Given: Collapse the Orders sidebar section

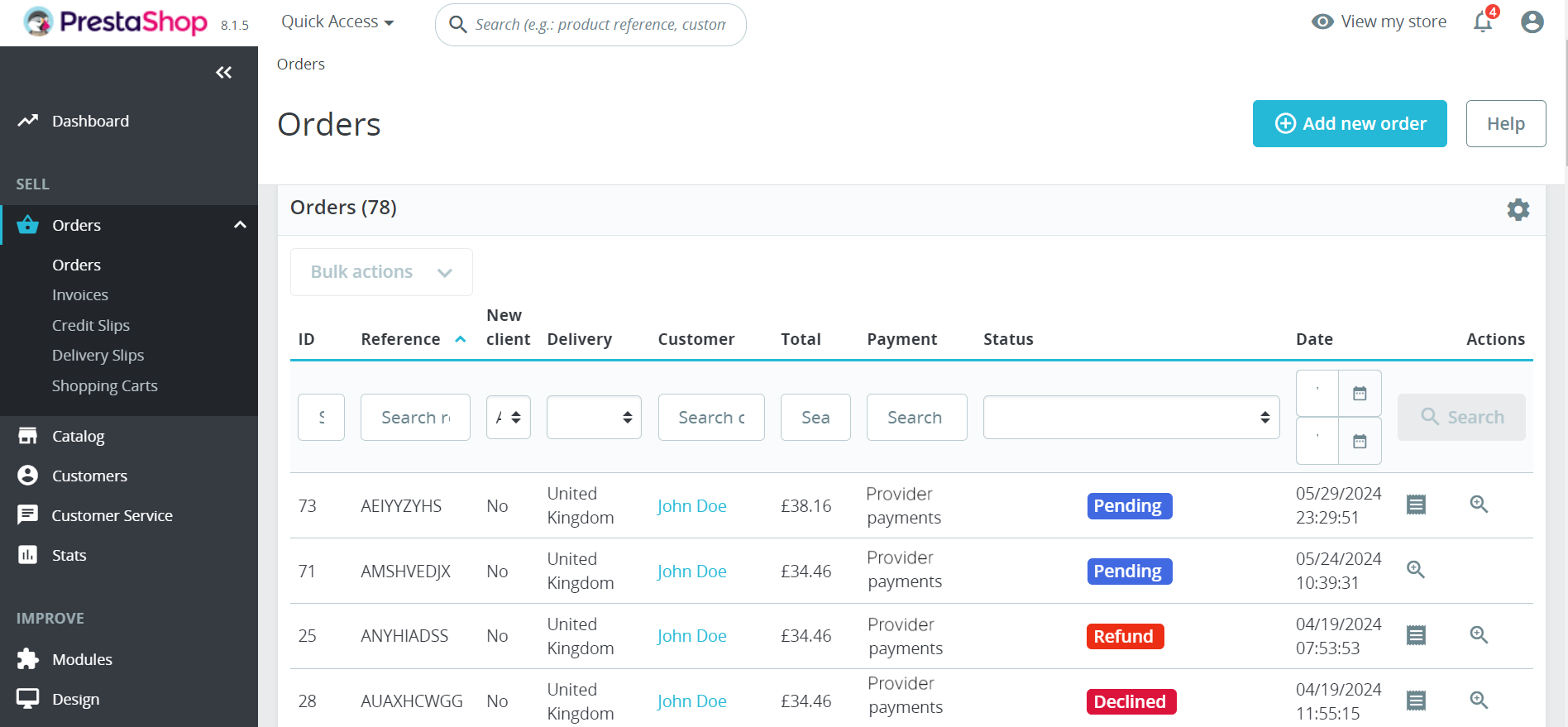Looking at the screenshot, I should [240, 225].
